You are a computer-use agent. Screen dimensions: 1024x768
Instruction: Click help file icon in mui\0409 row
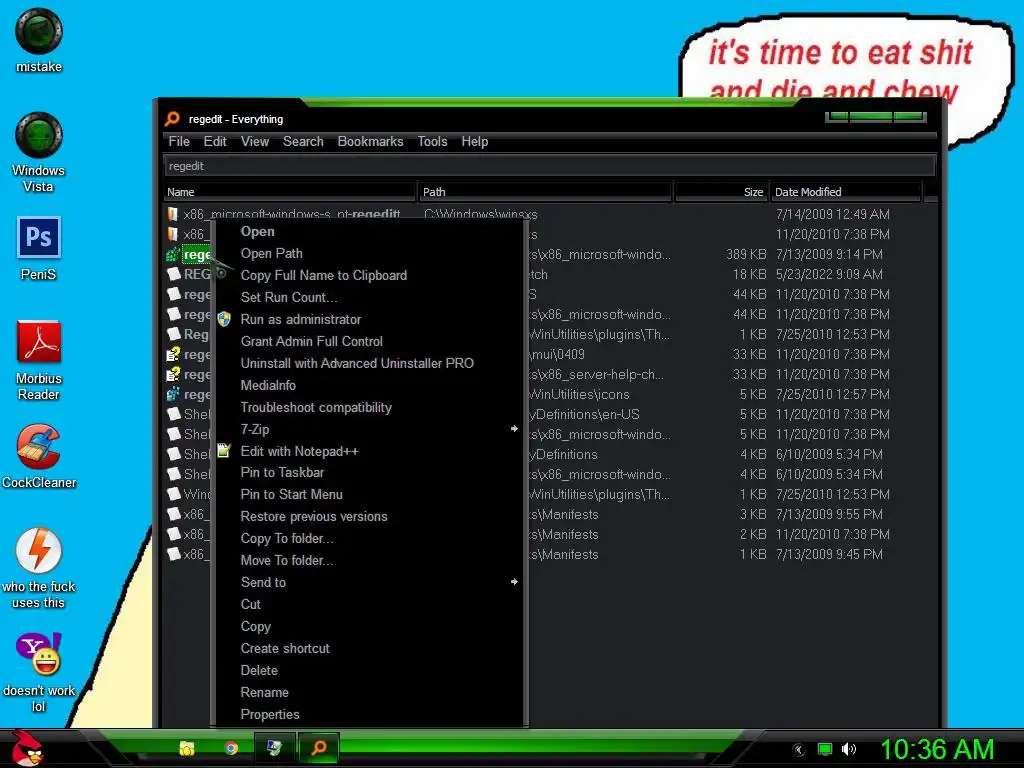coord(173,355)
